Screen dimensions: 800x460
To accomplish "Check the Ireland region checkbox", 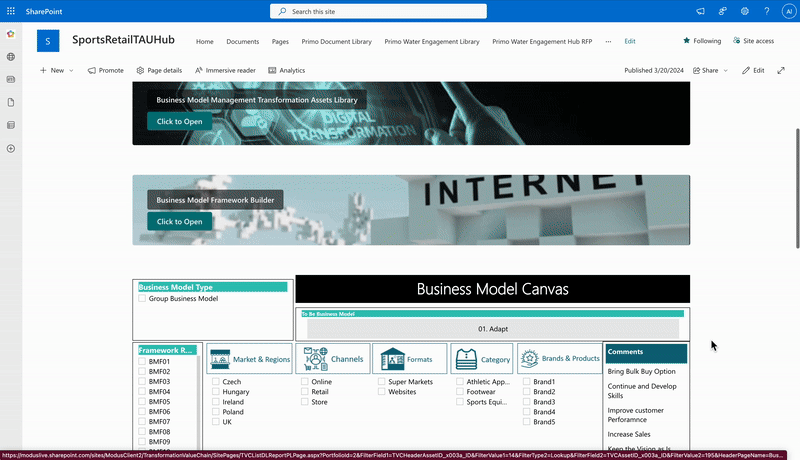I will [216, 402].
